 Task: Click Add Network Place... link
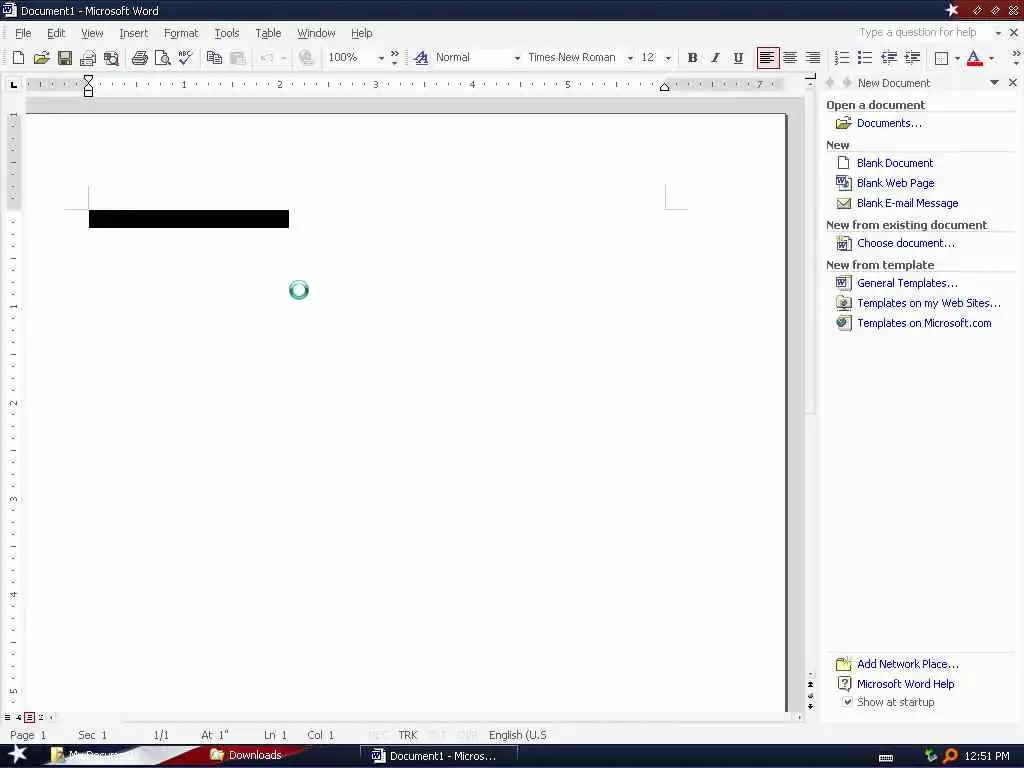point(908,664)
